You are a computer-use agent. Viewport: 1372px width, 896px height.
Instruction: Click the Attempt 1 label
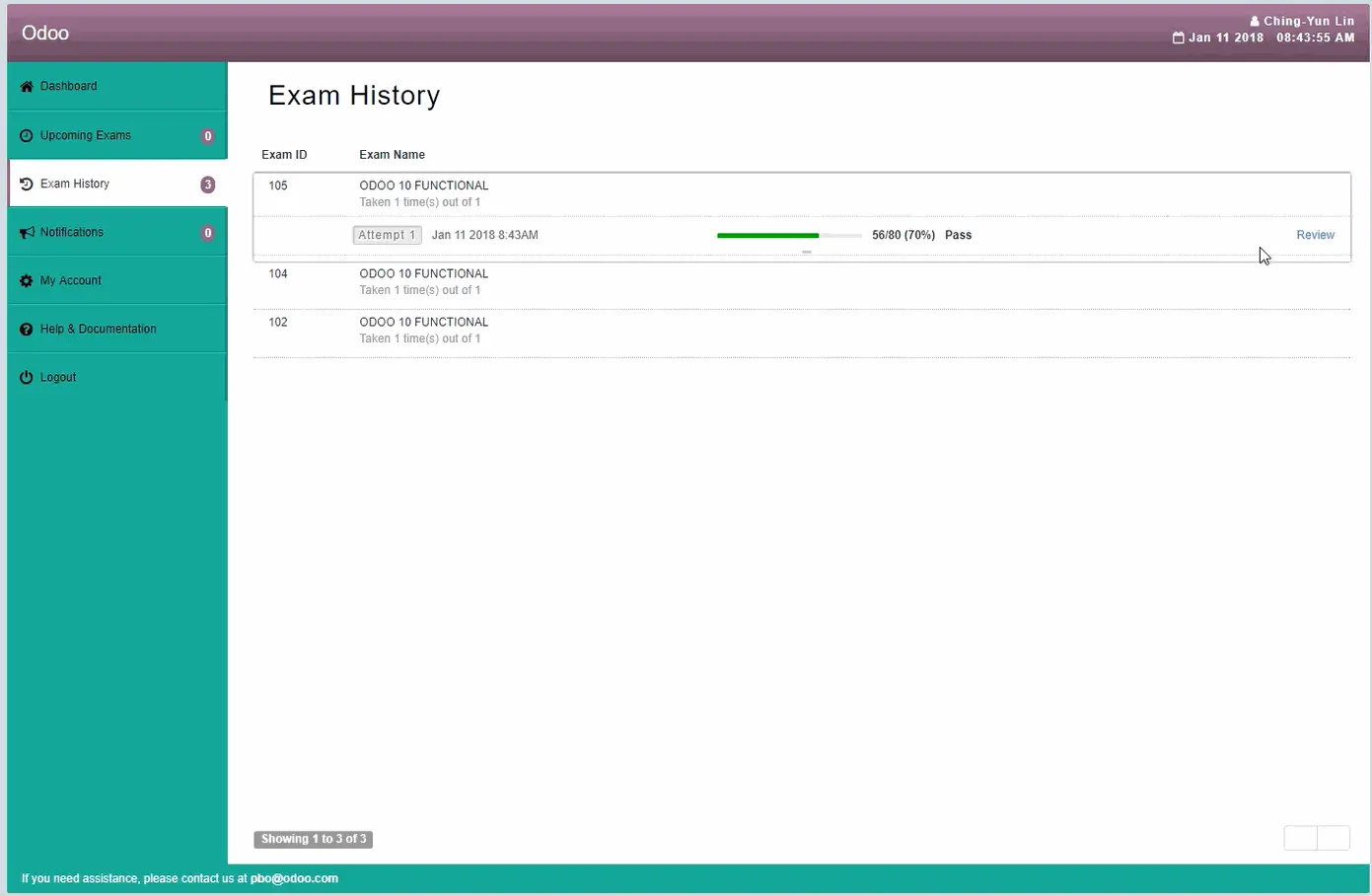click(387, 235)
